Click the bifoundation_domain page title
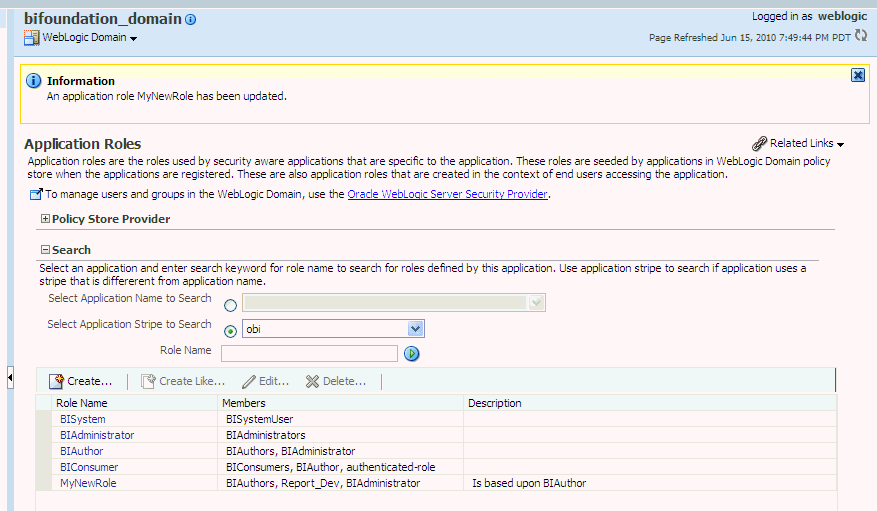The height and width of the screenshot is (511, 877). click(103, 19)
